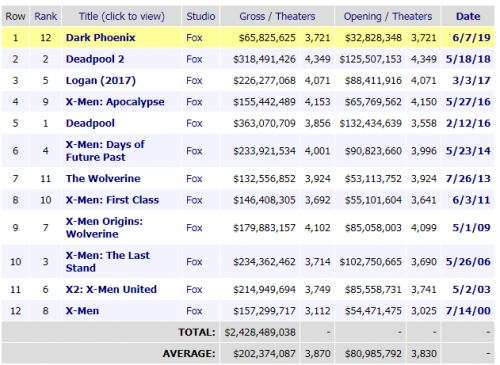Sort by the Gross column header

[x=252, y=16]
